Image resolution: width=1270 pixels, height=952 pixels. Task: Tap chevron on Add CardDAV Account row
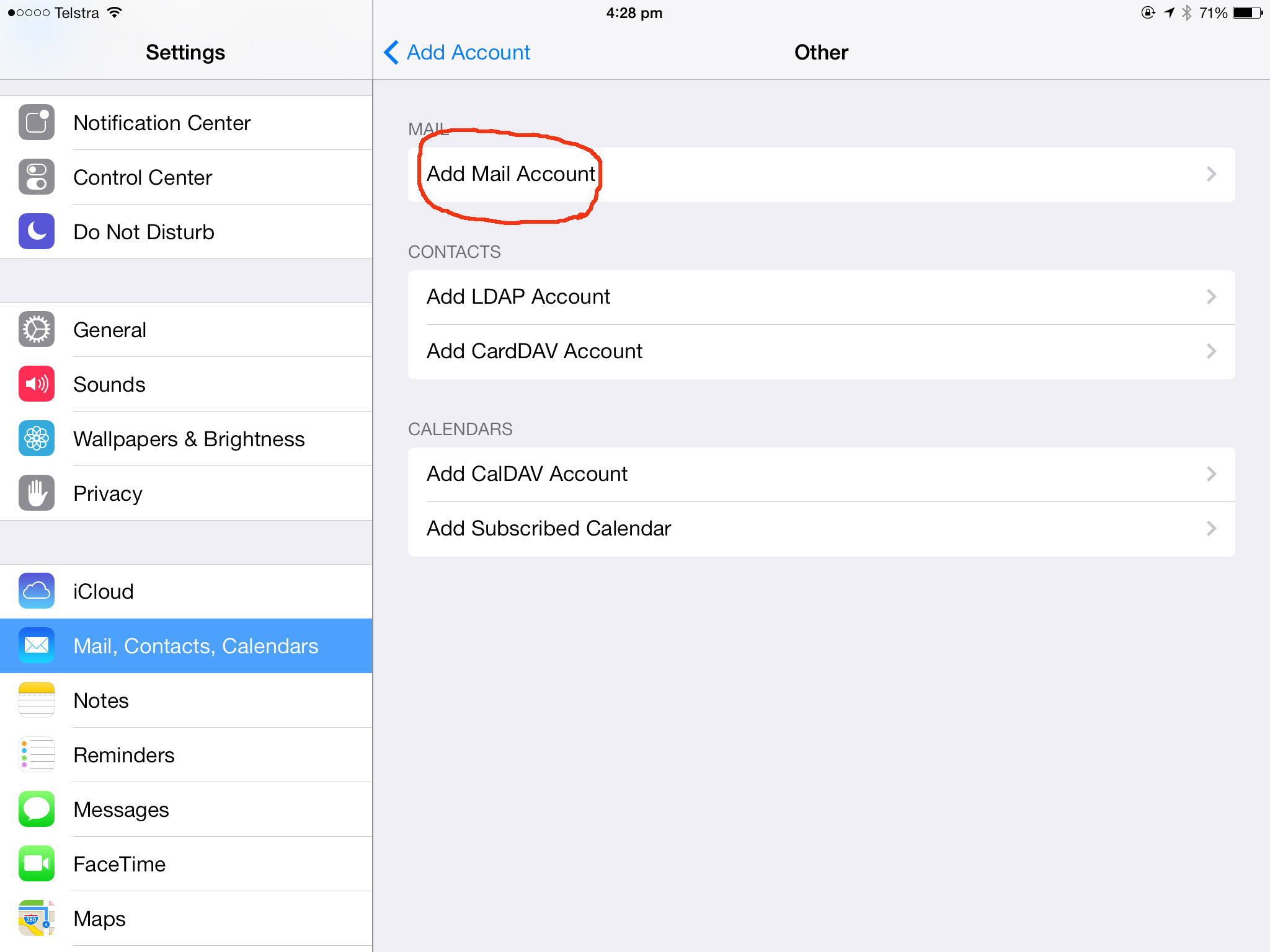pos(1211,351)
